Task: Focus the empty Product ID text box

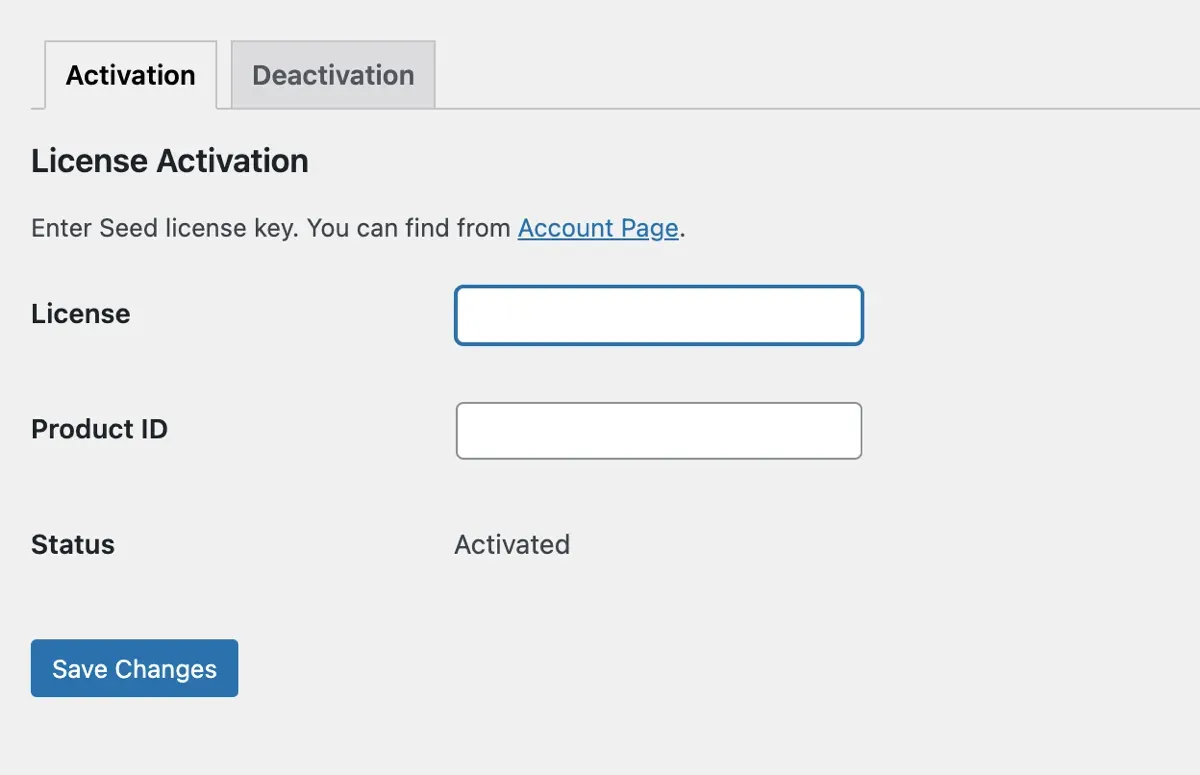Action: click(658, 430)
